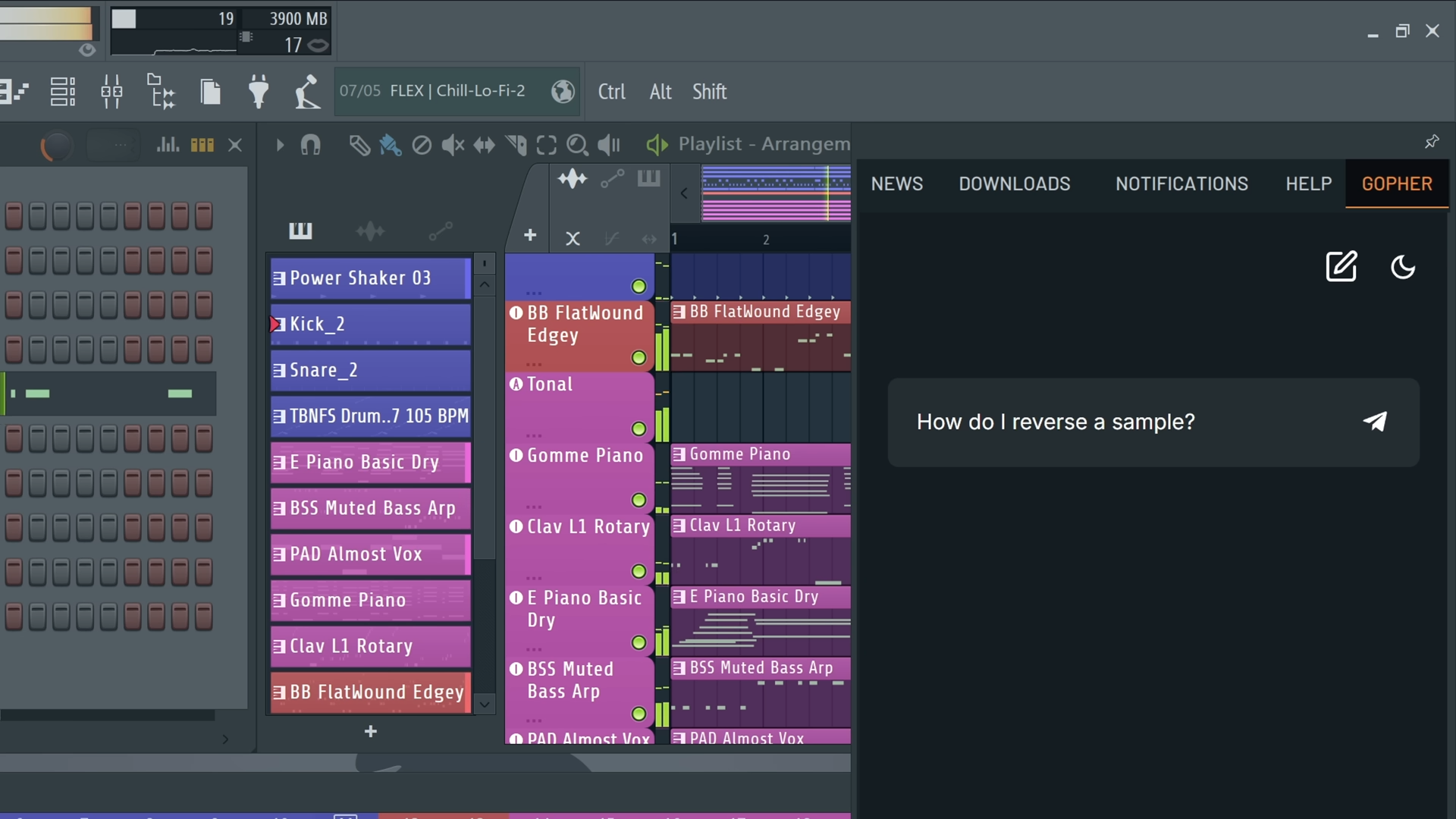This screenshot has width=1456, height=819.
Task: Select the Slice tool icon
Action: click(516, 145)
